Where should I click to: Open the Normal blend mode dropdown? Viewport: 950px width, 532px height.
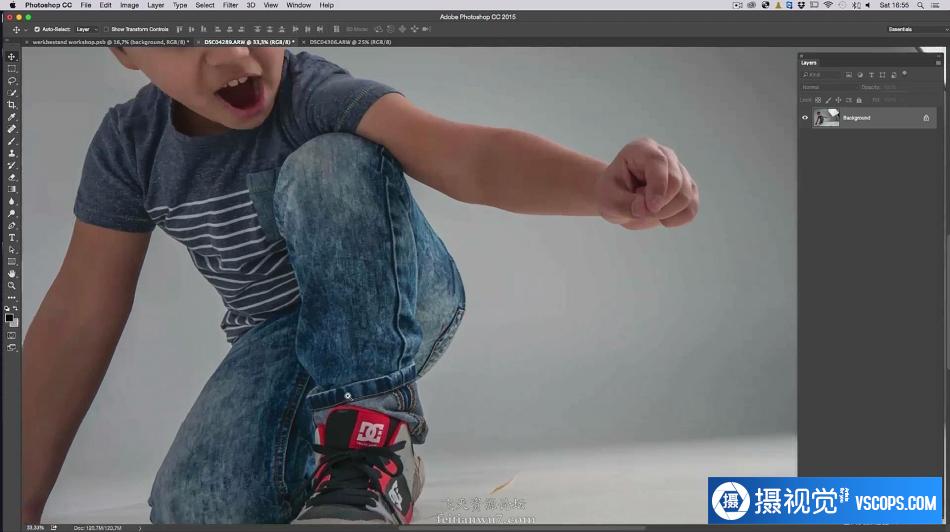(828, 87)
